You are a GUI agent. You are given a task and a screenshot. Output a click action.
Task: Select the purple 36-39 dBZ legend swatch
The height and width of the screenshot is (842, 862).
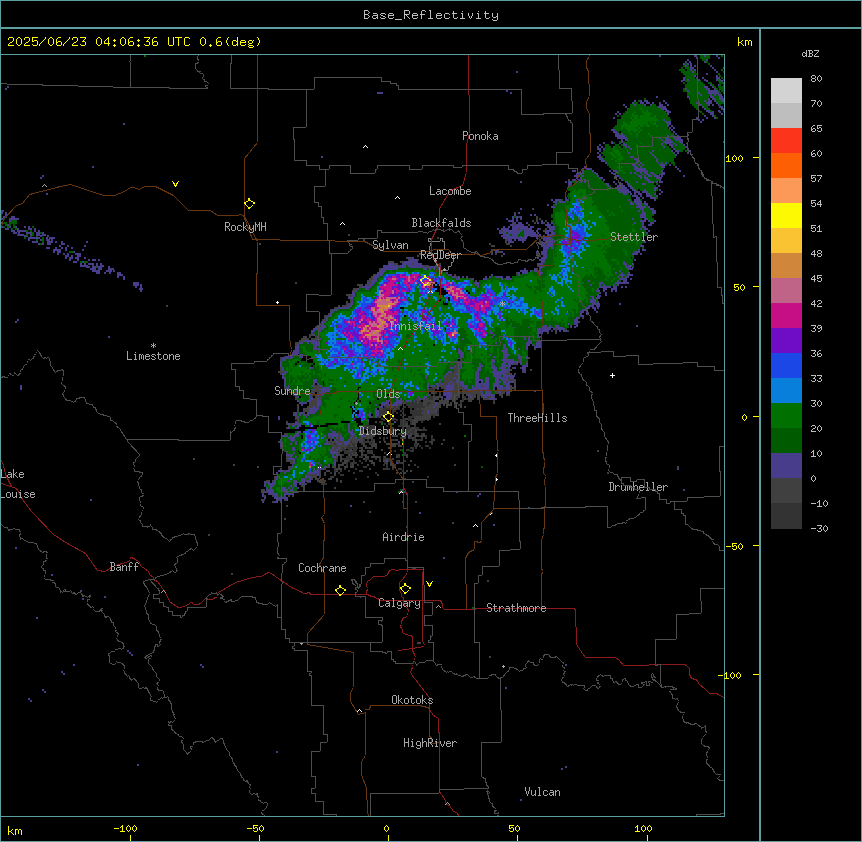pyautogui.click(x=786, y=341)
